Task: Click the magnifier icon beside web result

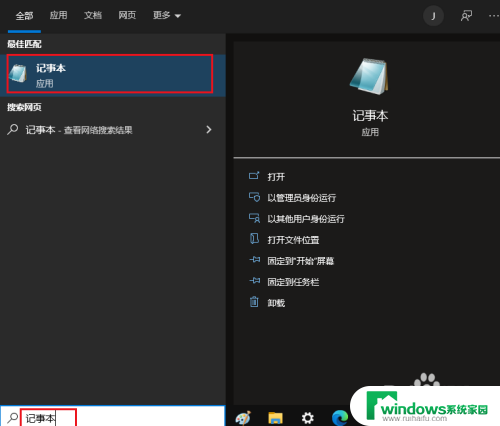Action: (x=13, y=129)
